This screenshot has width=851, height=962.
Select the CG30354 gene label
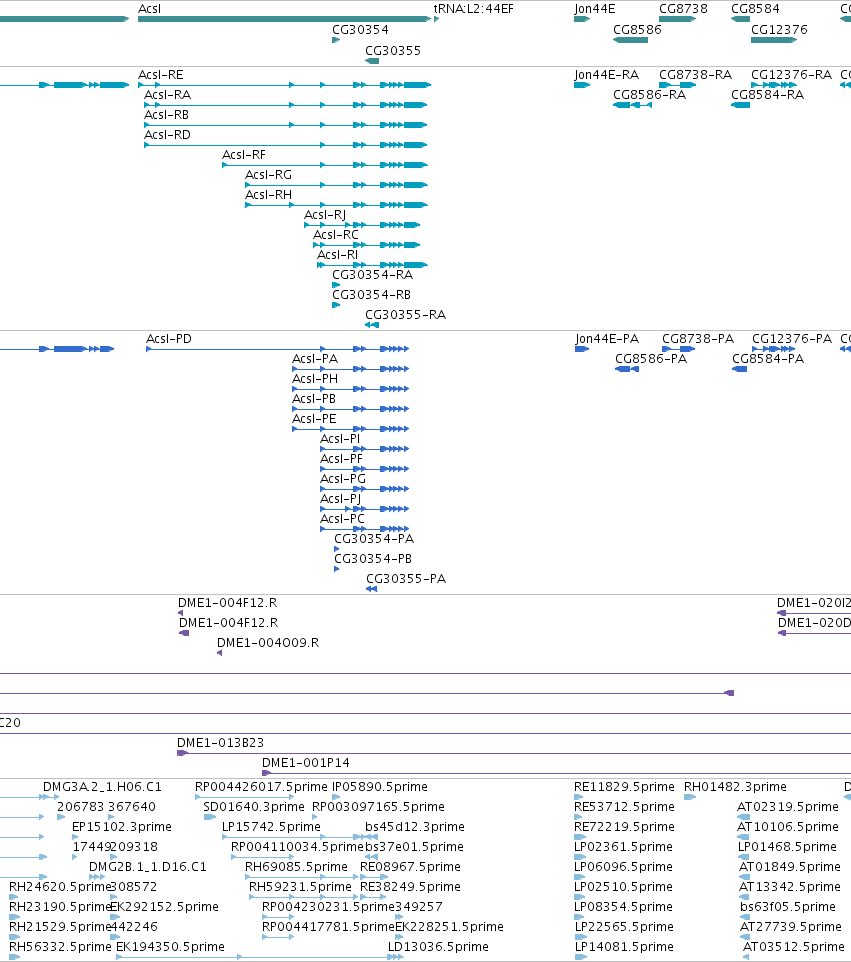[x=360, y=29]
